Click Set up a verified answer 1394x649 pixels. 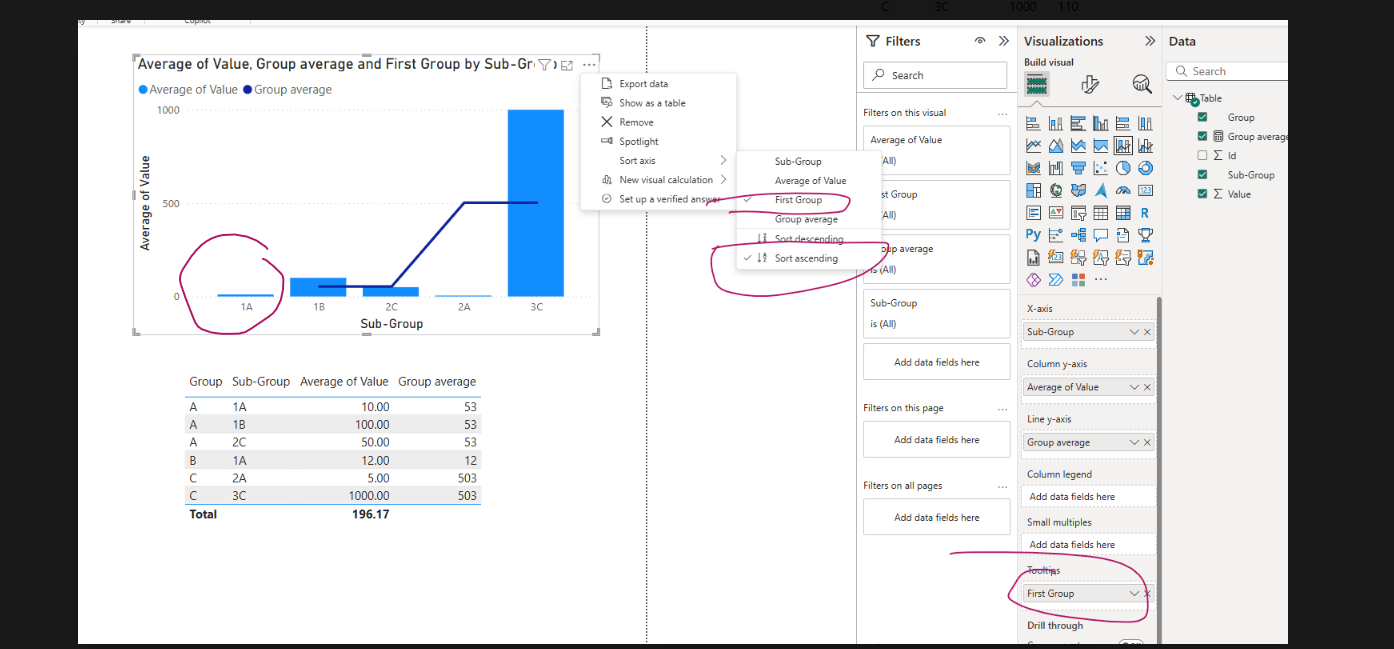click(658, 199)
